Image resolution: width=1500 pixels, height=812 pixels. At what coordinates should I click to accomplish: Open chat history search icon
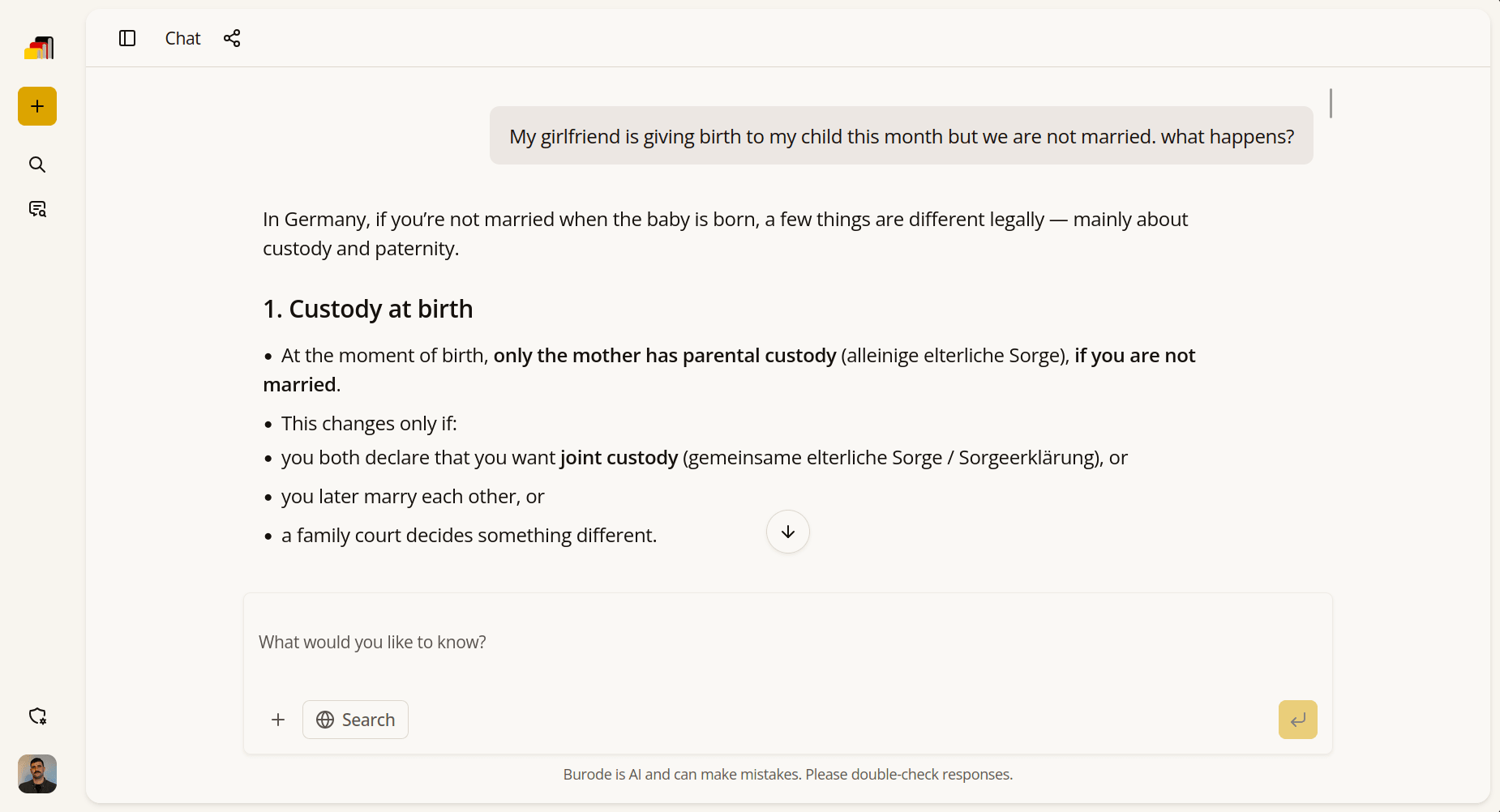pos(37,209)
